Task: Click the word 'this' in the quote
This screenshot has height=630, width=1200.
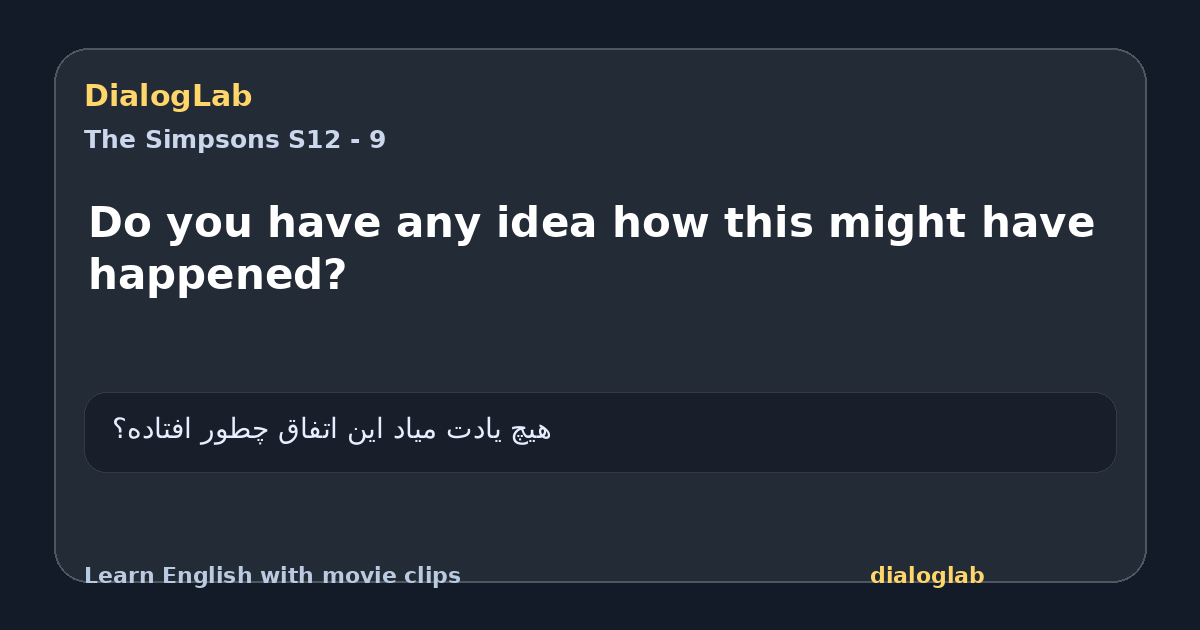Action: (x=767, y=223)
